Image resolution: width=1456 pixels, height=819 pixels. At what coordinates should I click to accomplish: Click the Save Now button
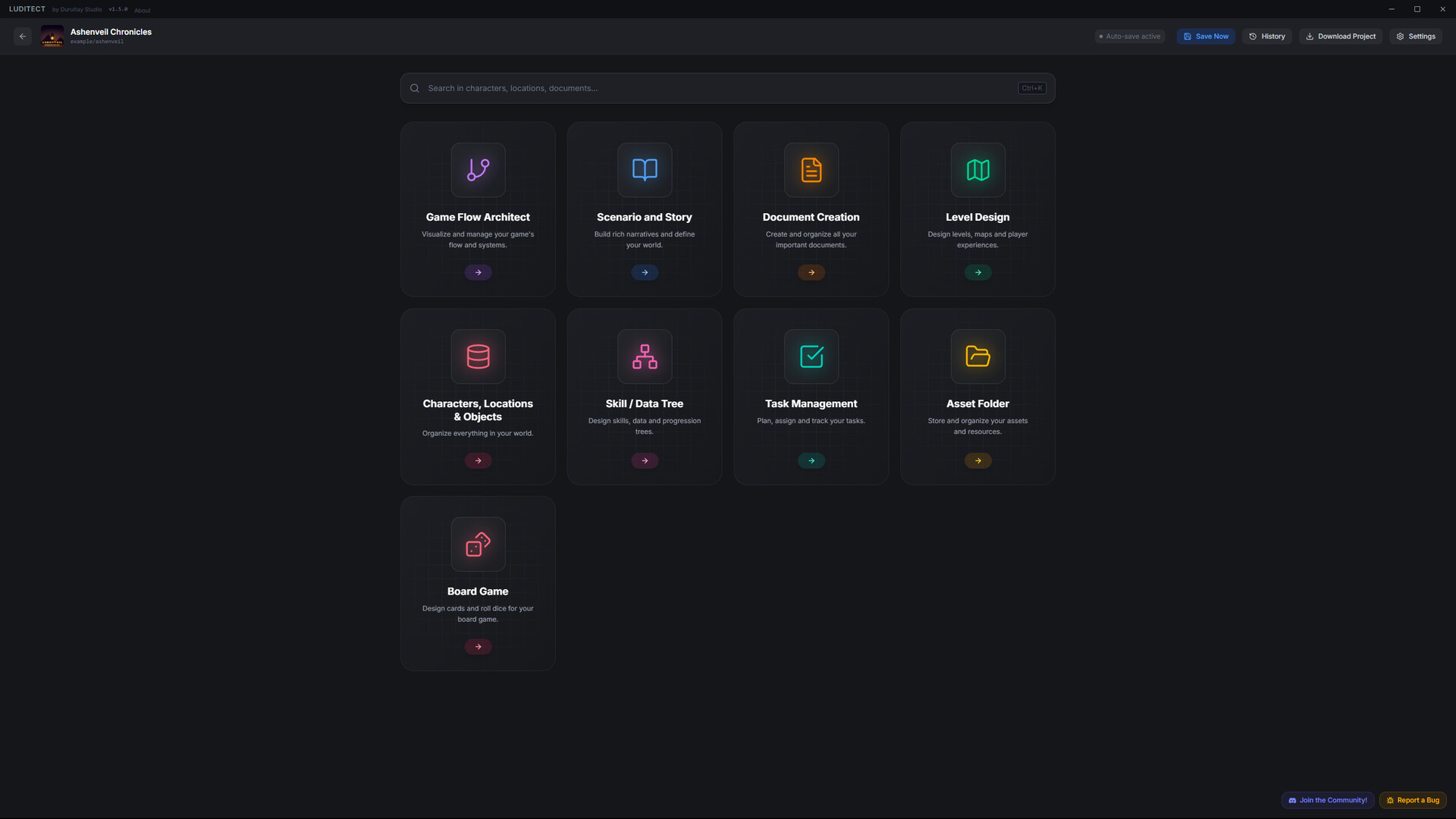tap(1206, 36)
